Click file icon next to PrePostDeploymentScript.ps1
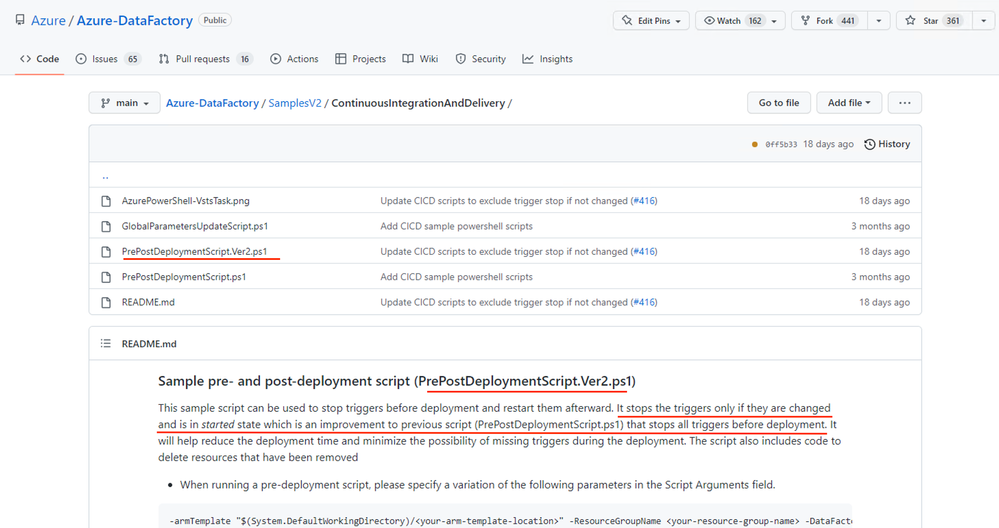This screenshot has height=528, width=999. 106,278
